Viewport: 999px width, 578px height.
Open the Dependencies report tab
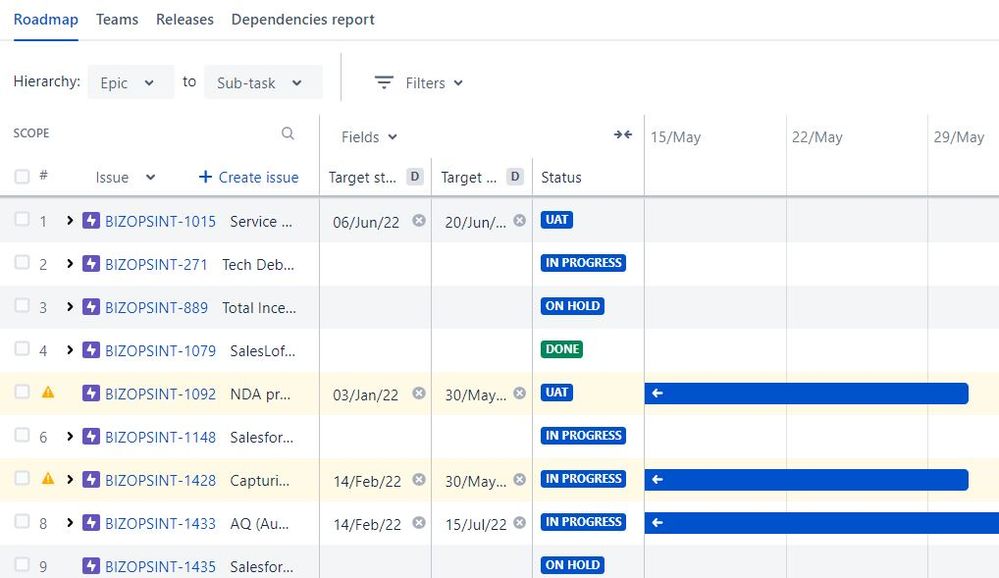point(303,20)
